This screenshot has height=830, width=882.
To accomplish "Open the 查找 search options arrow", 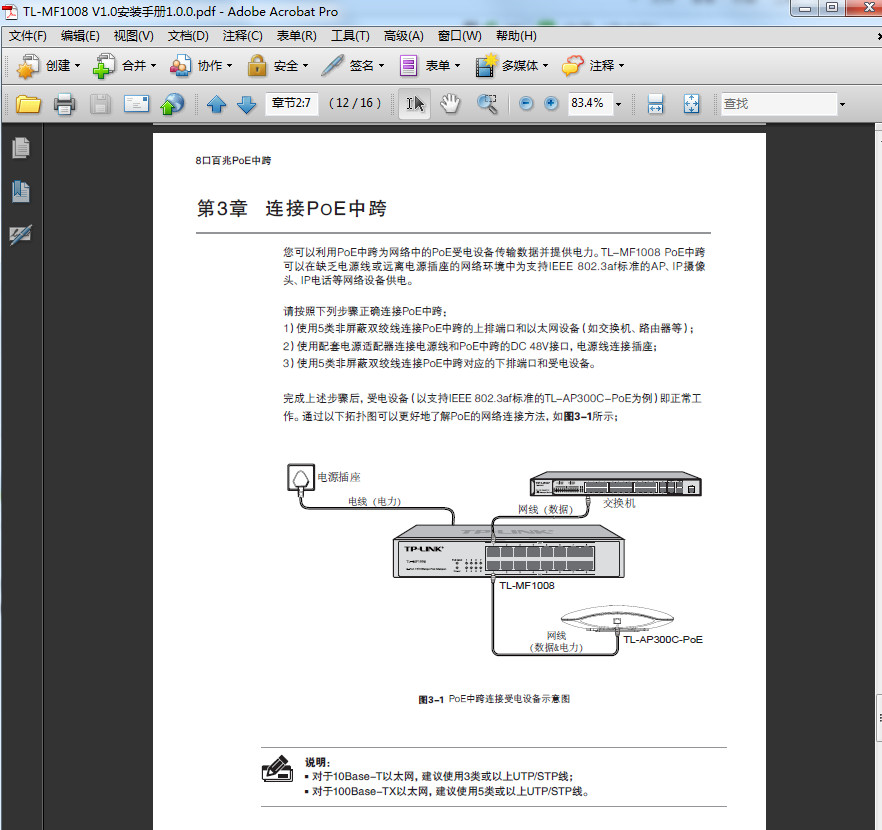I will coord(842,104).
